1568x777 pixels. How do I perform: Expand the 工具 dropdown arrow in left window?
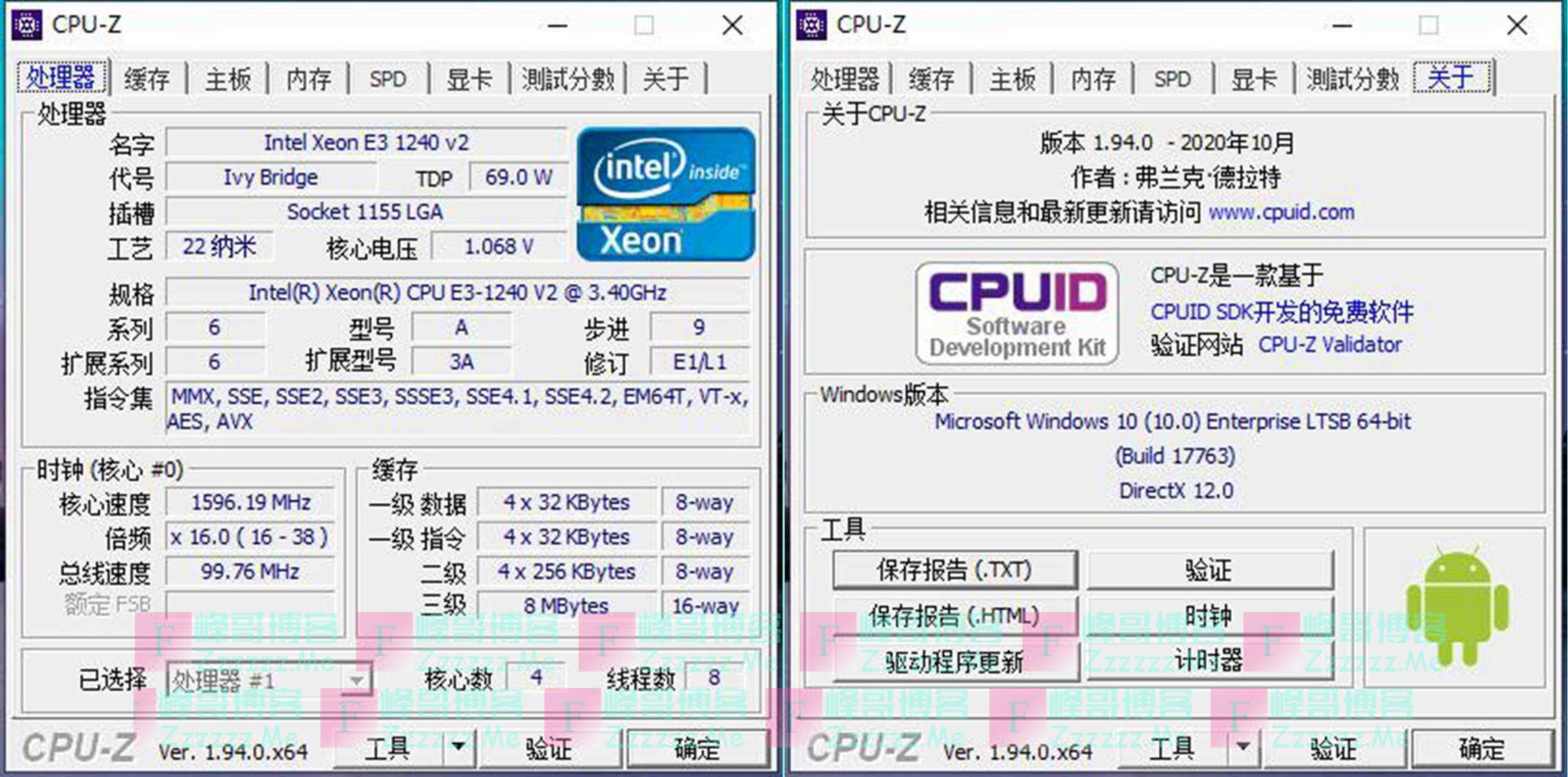[x=458, y=747]
